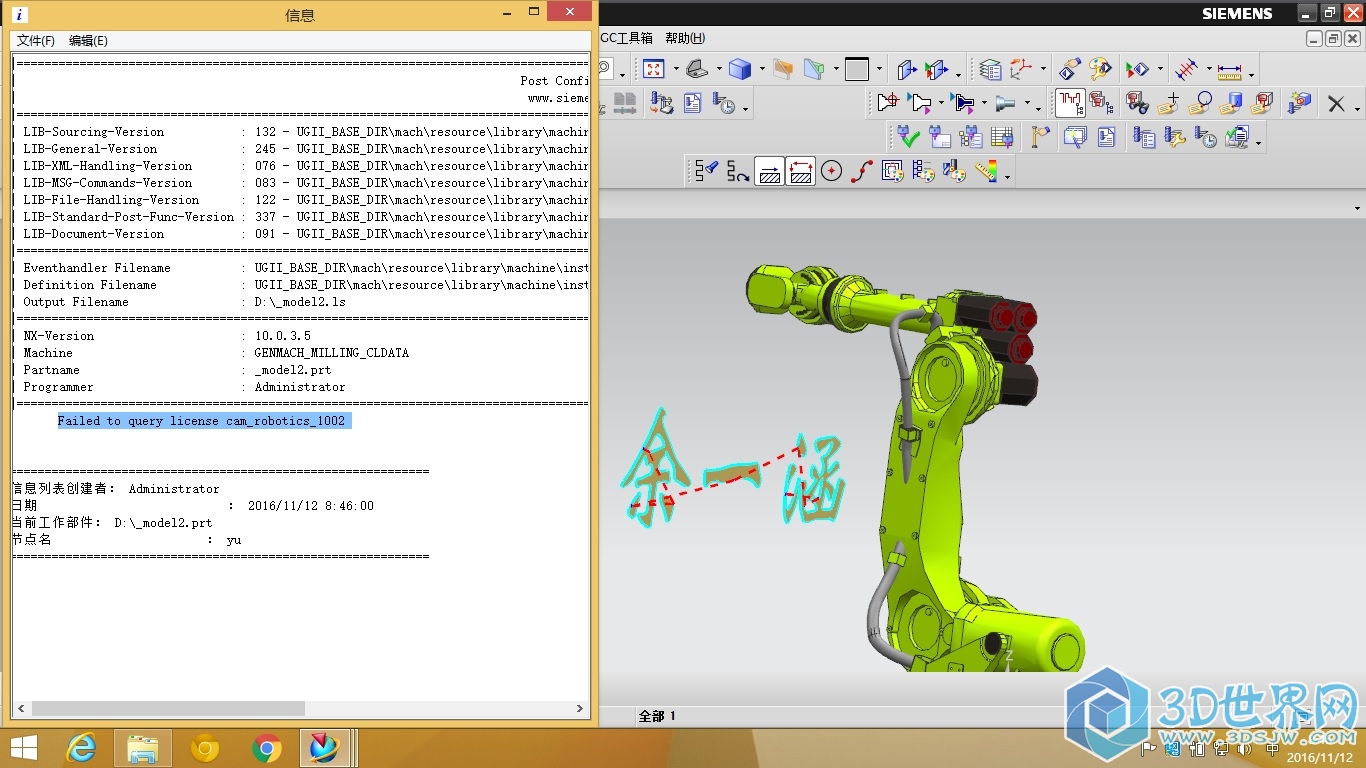Click the '全部 1' status label

click(x=657, y=716)
